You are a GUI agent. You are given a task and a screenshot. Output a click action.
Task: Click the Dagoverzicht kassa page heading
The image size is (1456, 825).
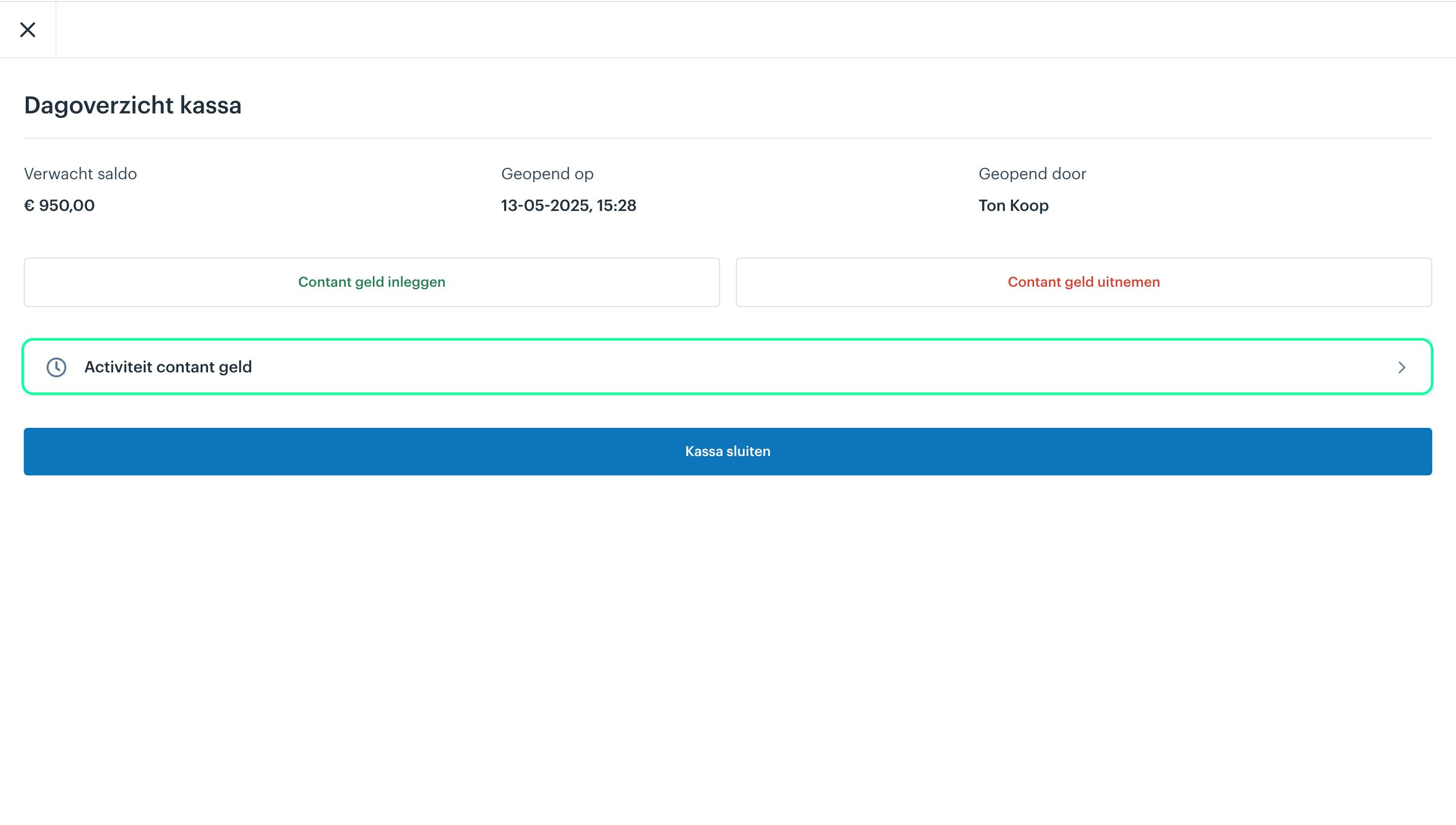tap(133, 105)
